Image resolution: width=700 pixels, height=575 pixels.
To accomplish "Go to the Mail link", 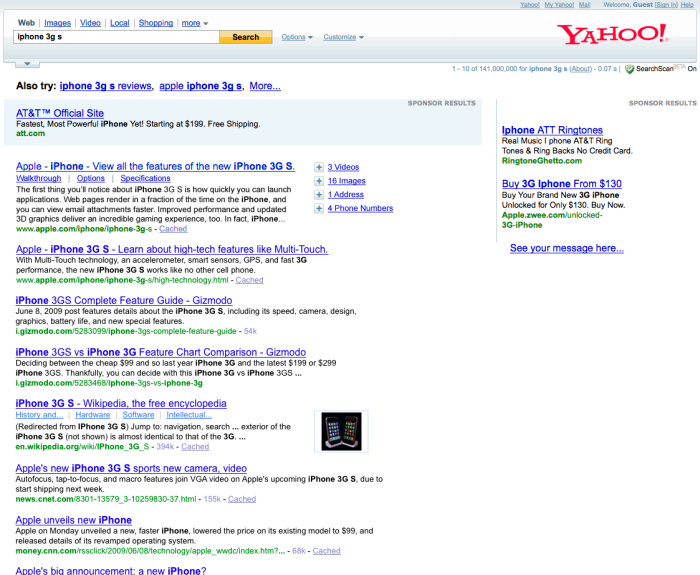I will coord(584,5).
